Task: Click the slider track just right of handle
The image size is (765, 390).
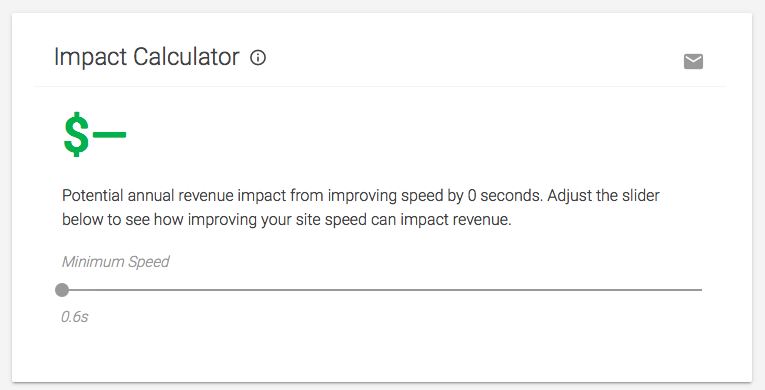Action: pos(78,290)
